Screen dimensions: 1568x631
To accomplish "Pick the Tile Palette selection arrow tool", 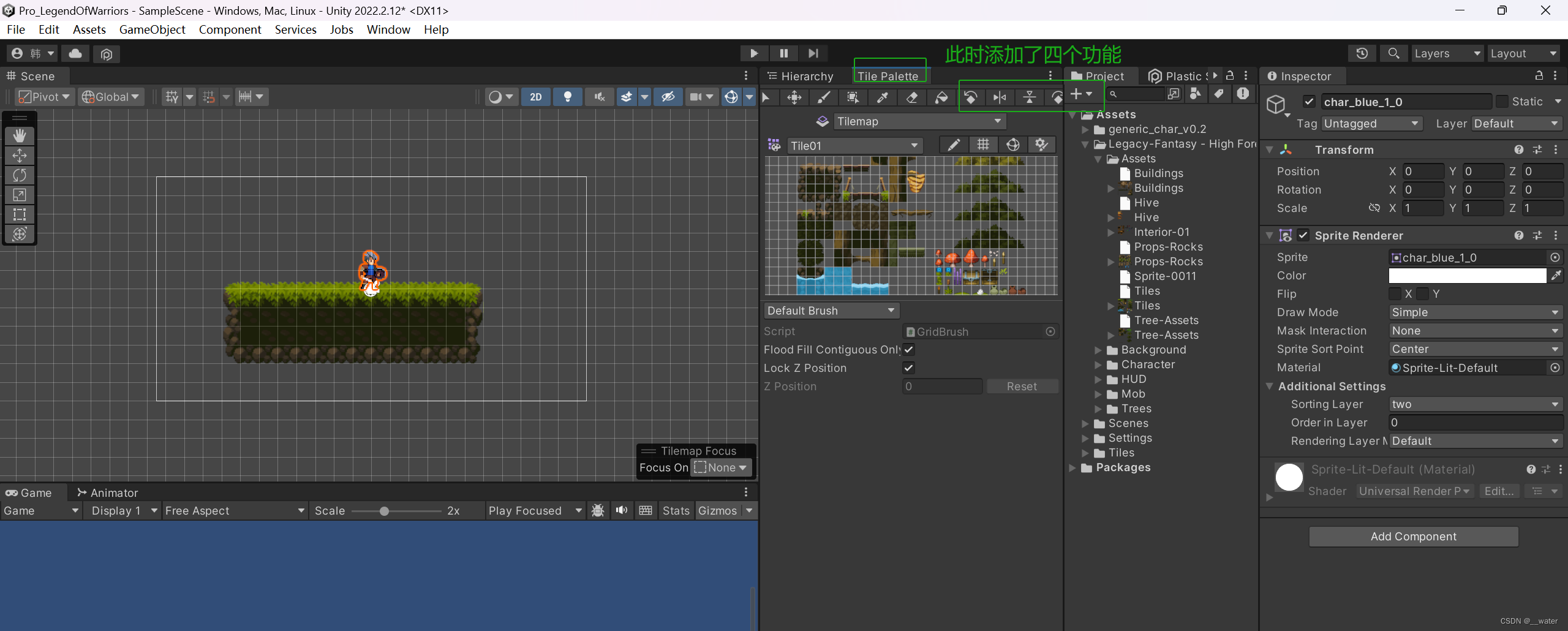I will tap(766, 97).
